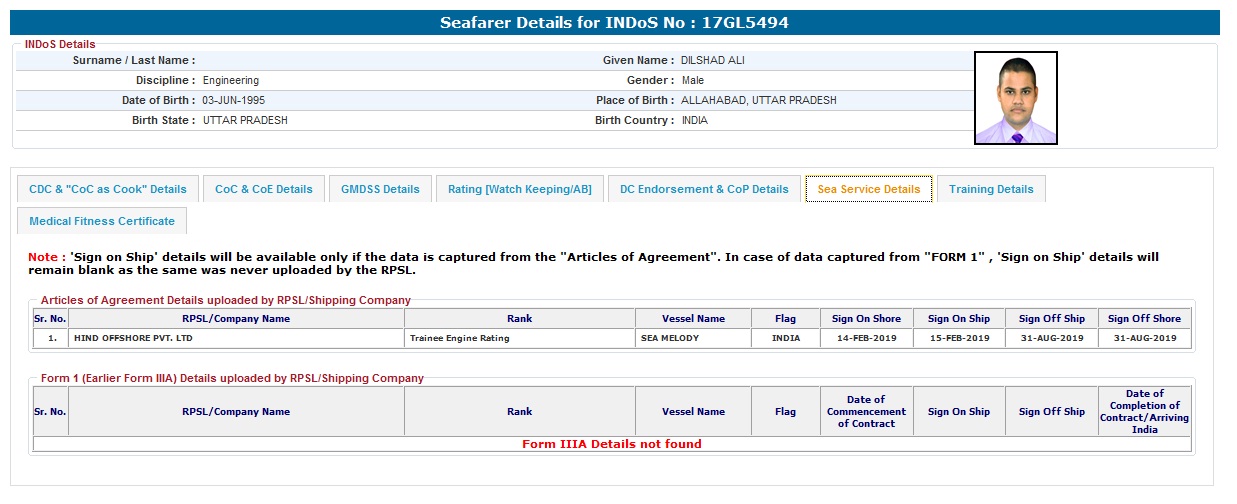This screenshot has width=1237, height=504.
Task: Select the Date of Birth value 03-JUN-1995
Action: 233,100
